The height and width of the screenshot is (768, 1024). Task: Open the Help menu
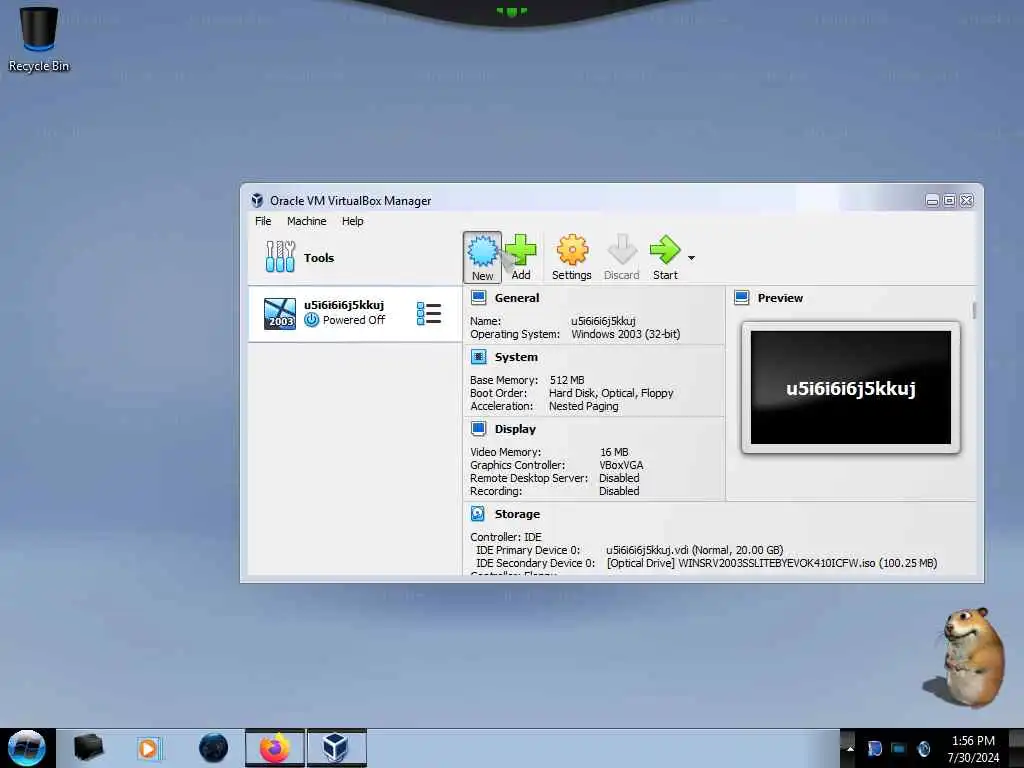pyautogui.click(x=353, y=221)
